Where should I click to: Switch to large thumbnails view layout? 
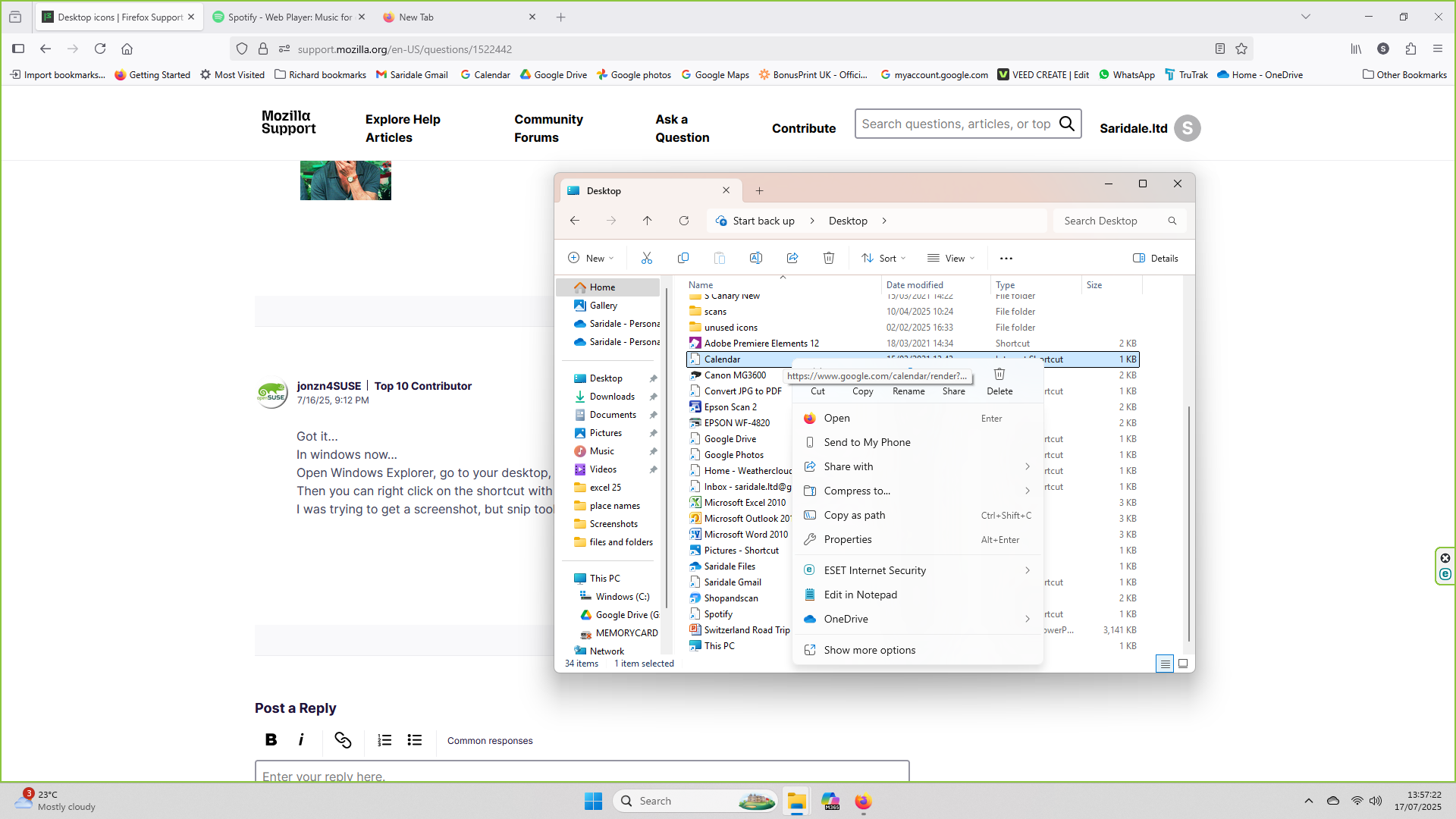[1183, 664]
